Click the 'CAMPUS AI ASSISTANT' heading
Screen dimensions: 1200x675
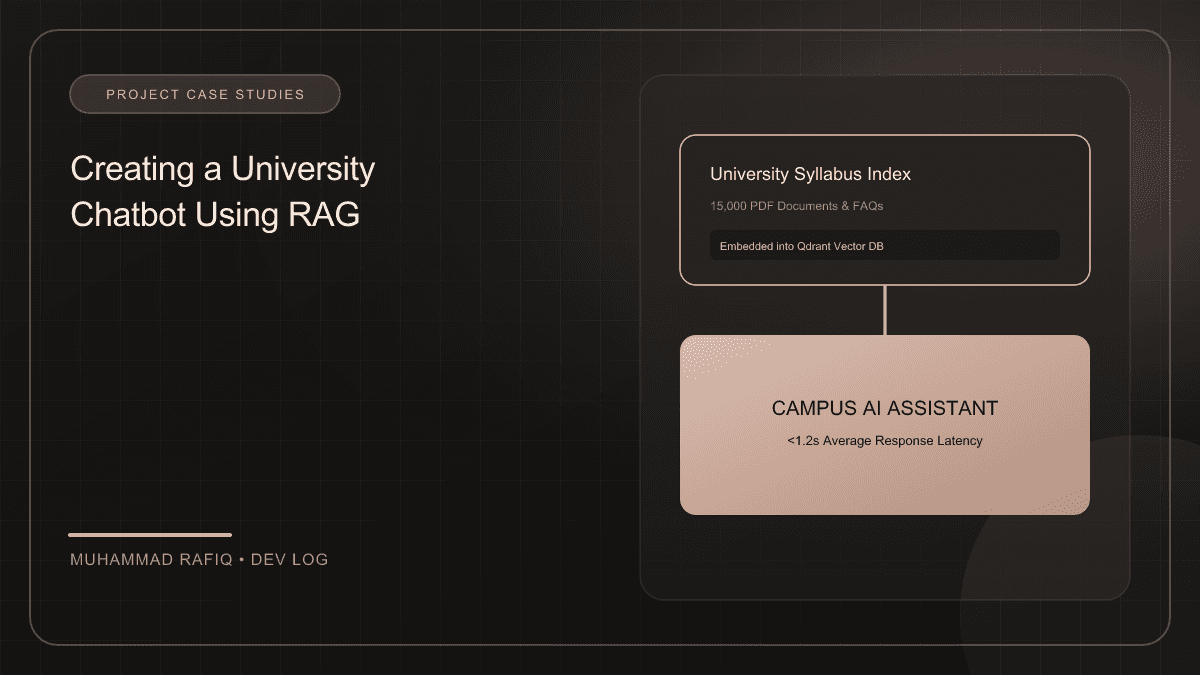click(x=884, y=408)
